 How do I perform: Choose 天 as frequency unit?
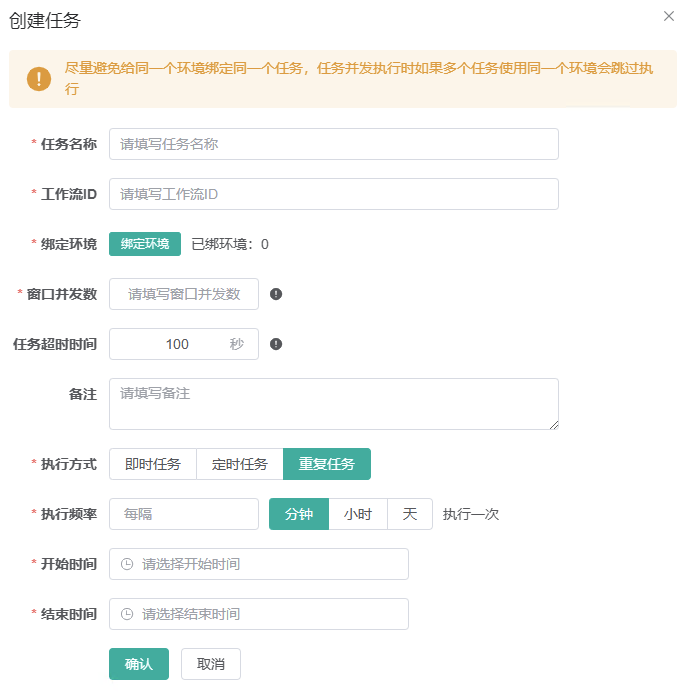click(410, 514)
